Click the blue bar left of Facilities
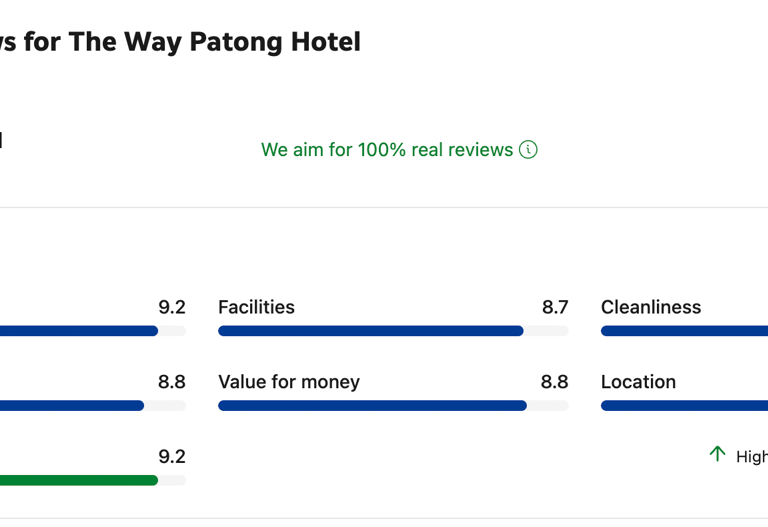Screen dimensions: 768x527 [x=78, y=331]
